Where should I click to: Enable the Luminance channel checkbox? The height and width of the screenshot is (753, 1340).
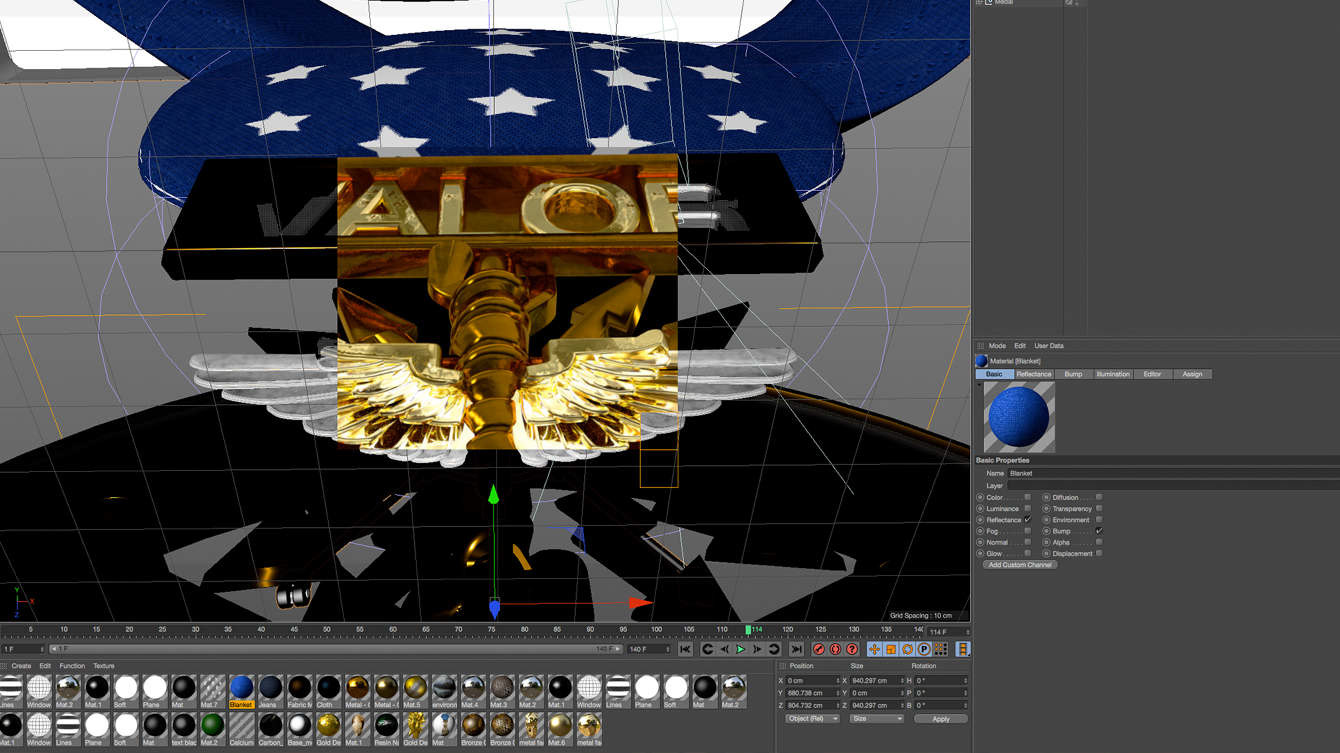pyautogui.click(x=1027, y=508)
